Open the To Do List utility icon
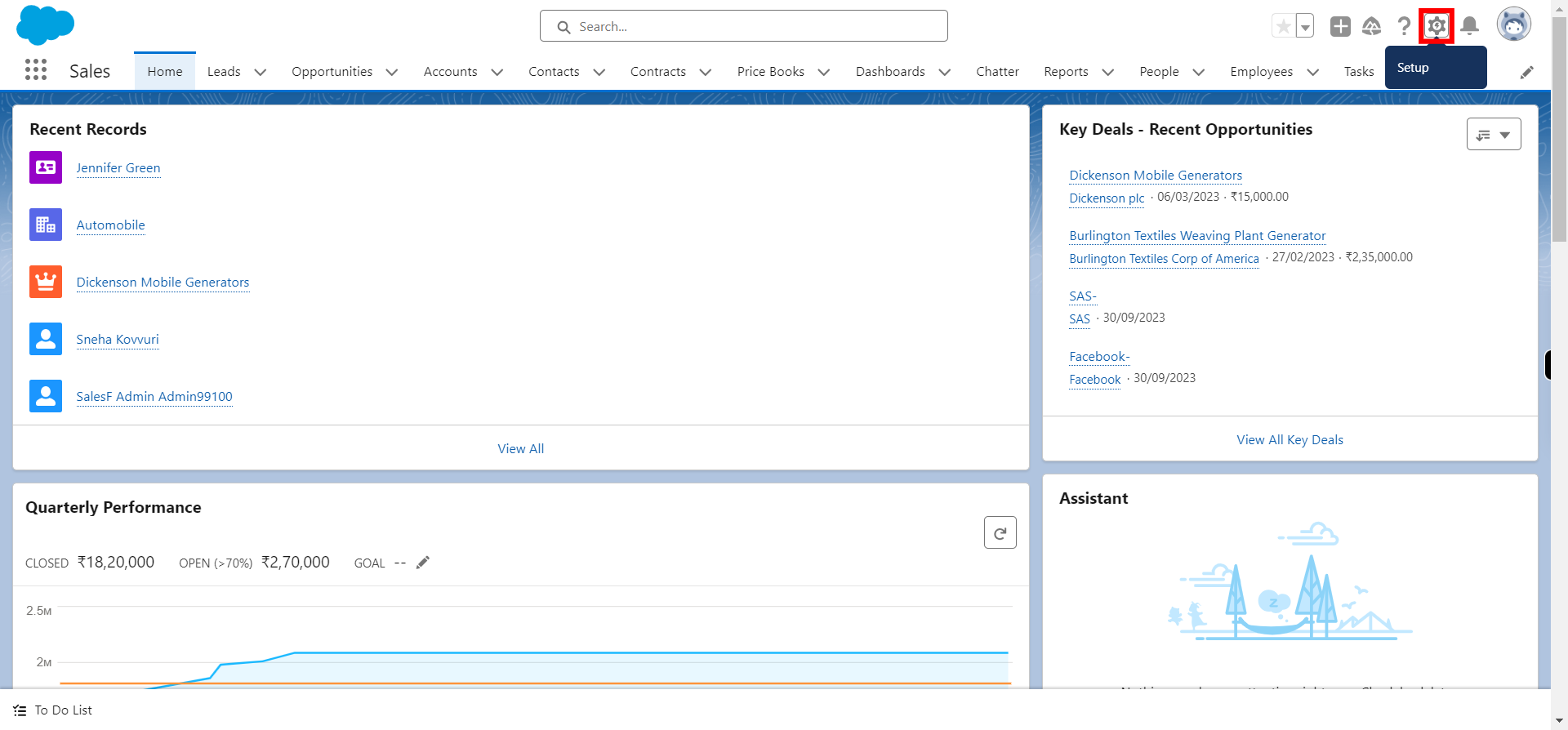This screenshot has width=1568, height=730. [20, 710]
